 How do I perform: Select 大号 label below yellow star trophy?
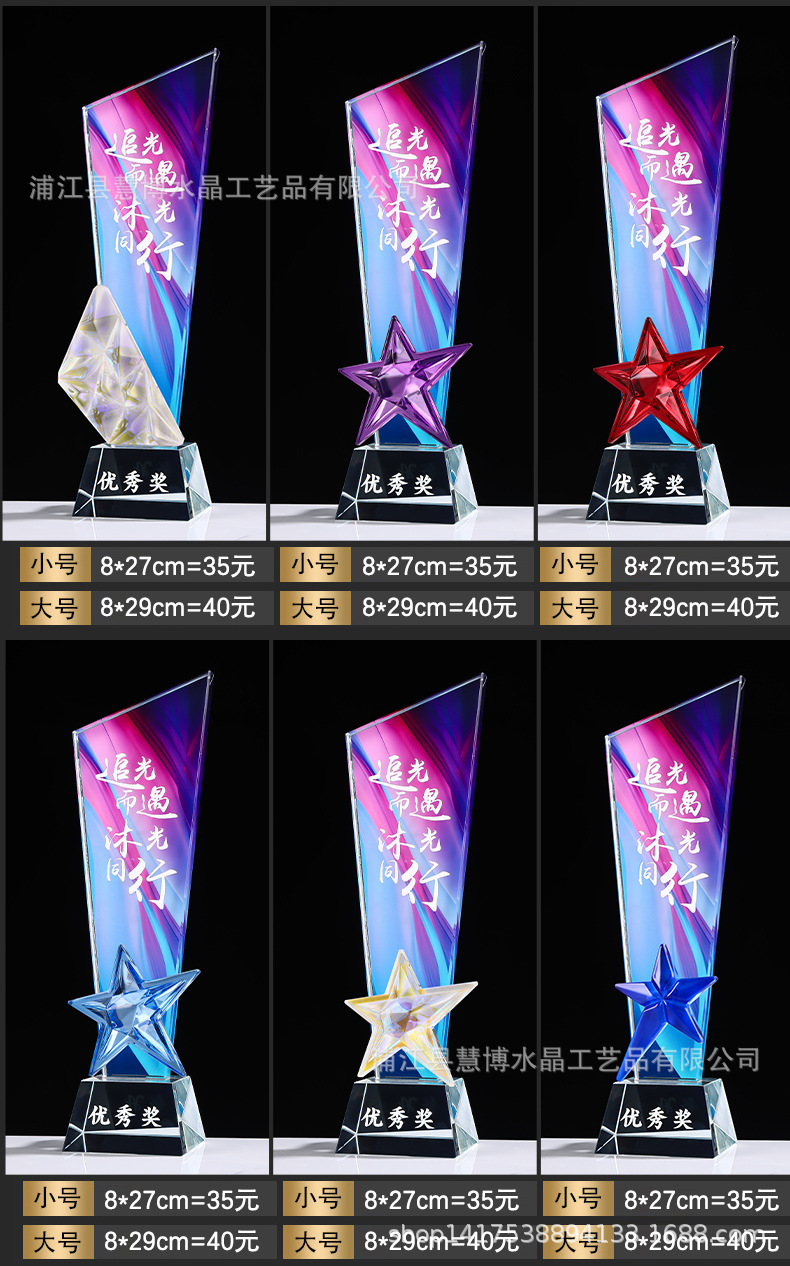click(x=317, y=1241)
